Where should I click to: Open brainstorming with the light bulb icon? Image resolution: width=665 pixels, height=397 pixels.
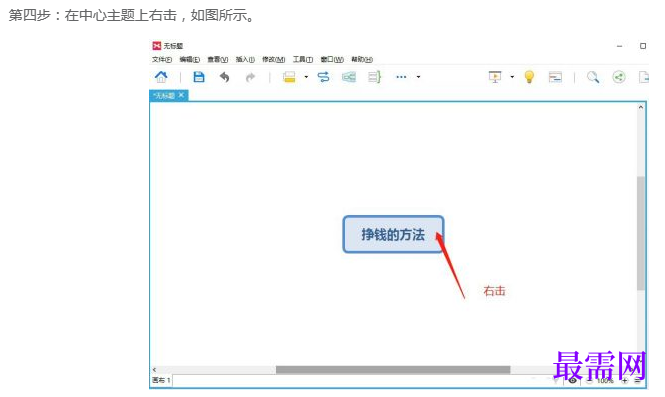[x=529, y=77]
